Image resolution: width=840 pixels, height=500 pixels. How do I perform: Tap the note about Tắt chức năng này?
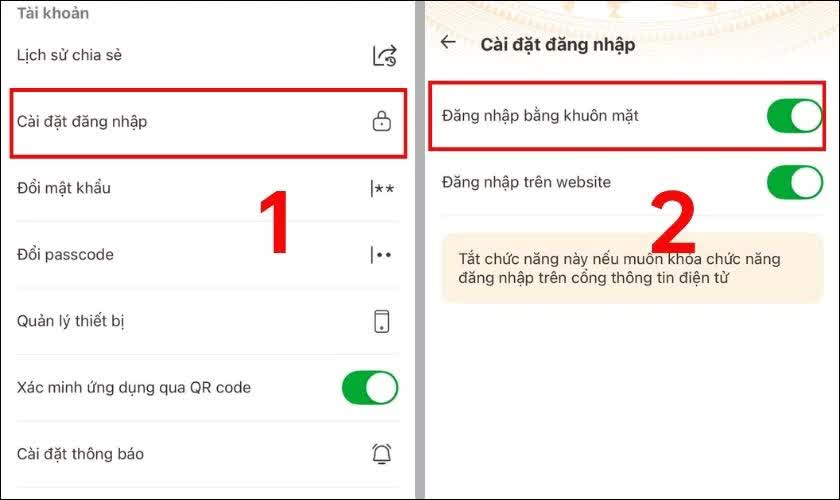click(632, 268)
